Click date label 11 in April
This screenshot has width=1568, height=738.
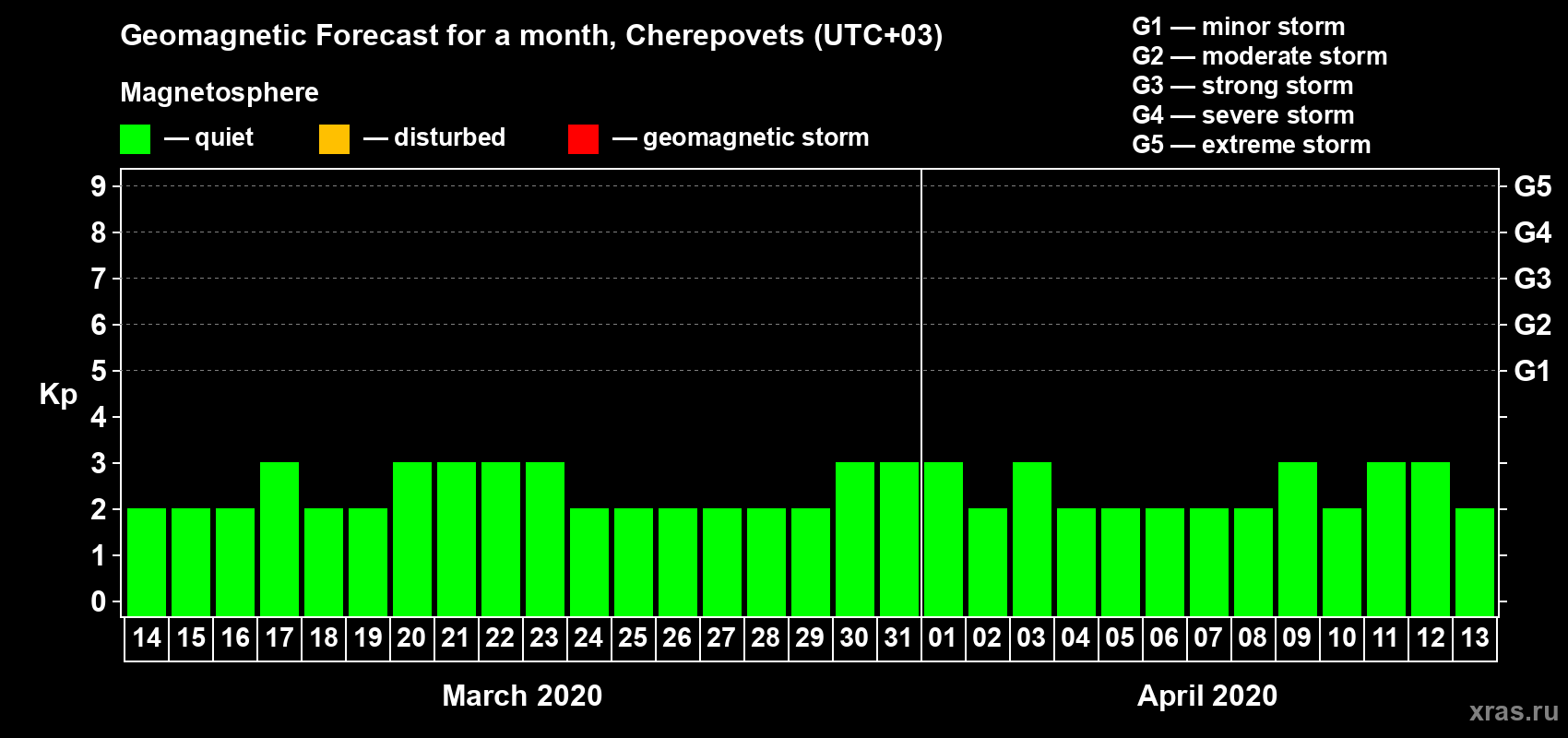click(1385, 637)
